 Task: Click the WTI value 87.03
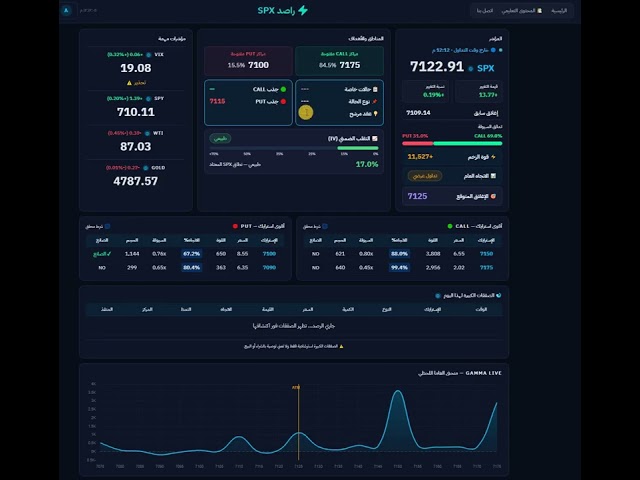click(x=136, y=147)
